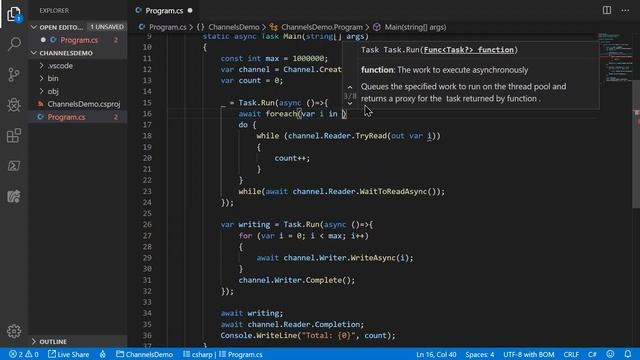Image resolution: width=640 pixels, height=360 pixels.
Task: Open feedback smiley in status bar
Action: pos(610,354)
